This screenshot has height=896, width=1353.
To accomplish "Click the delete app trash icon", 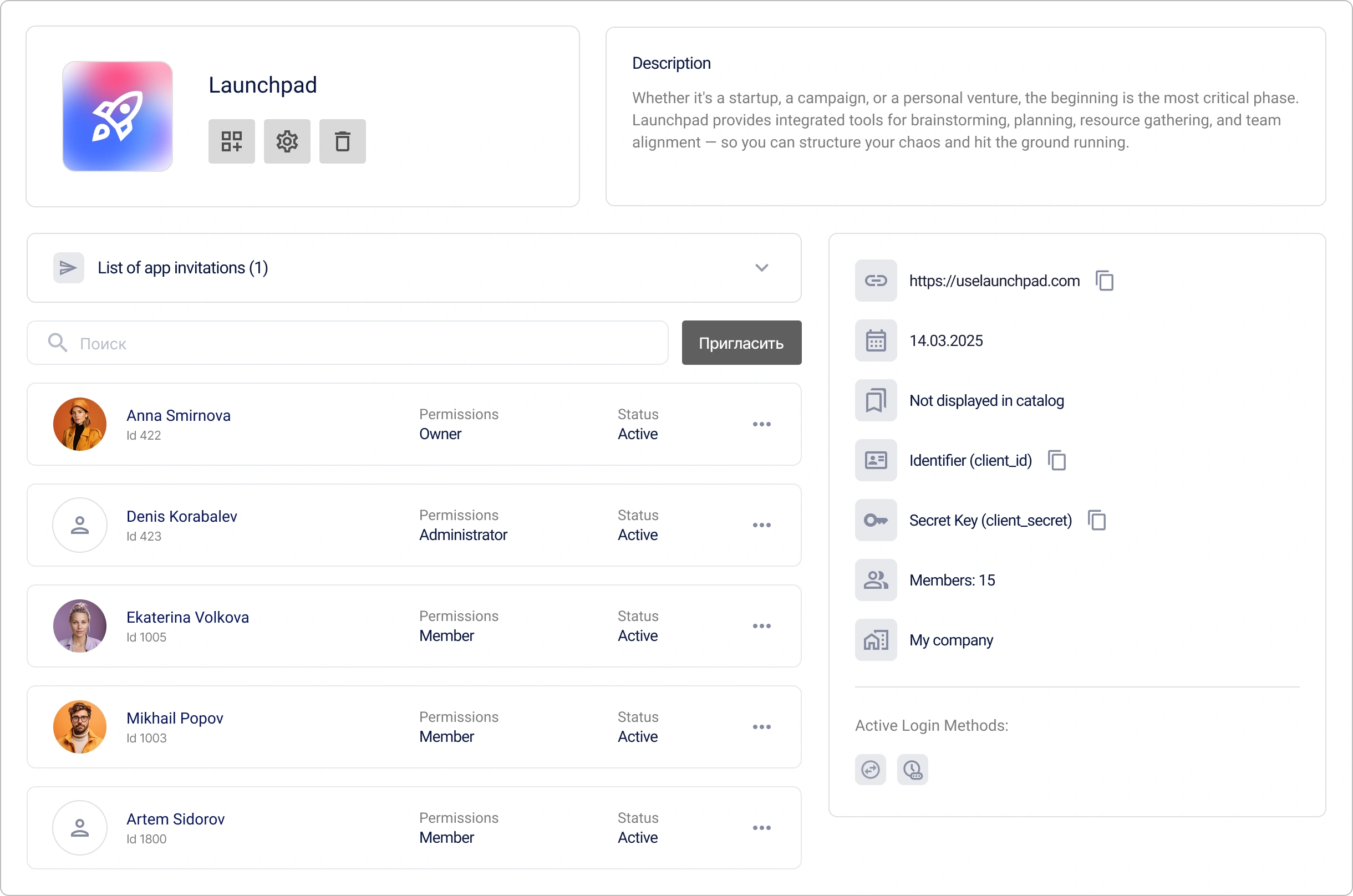I will click(342, 141).
